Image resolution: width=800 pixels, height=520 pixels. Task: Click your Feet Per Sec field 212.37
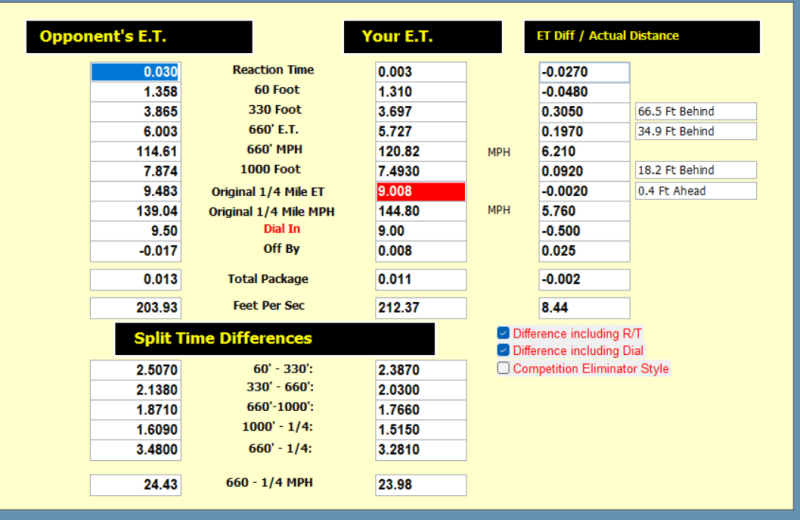click(x=421, y=308)
